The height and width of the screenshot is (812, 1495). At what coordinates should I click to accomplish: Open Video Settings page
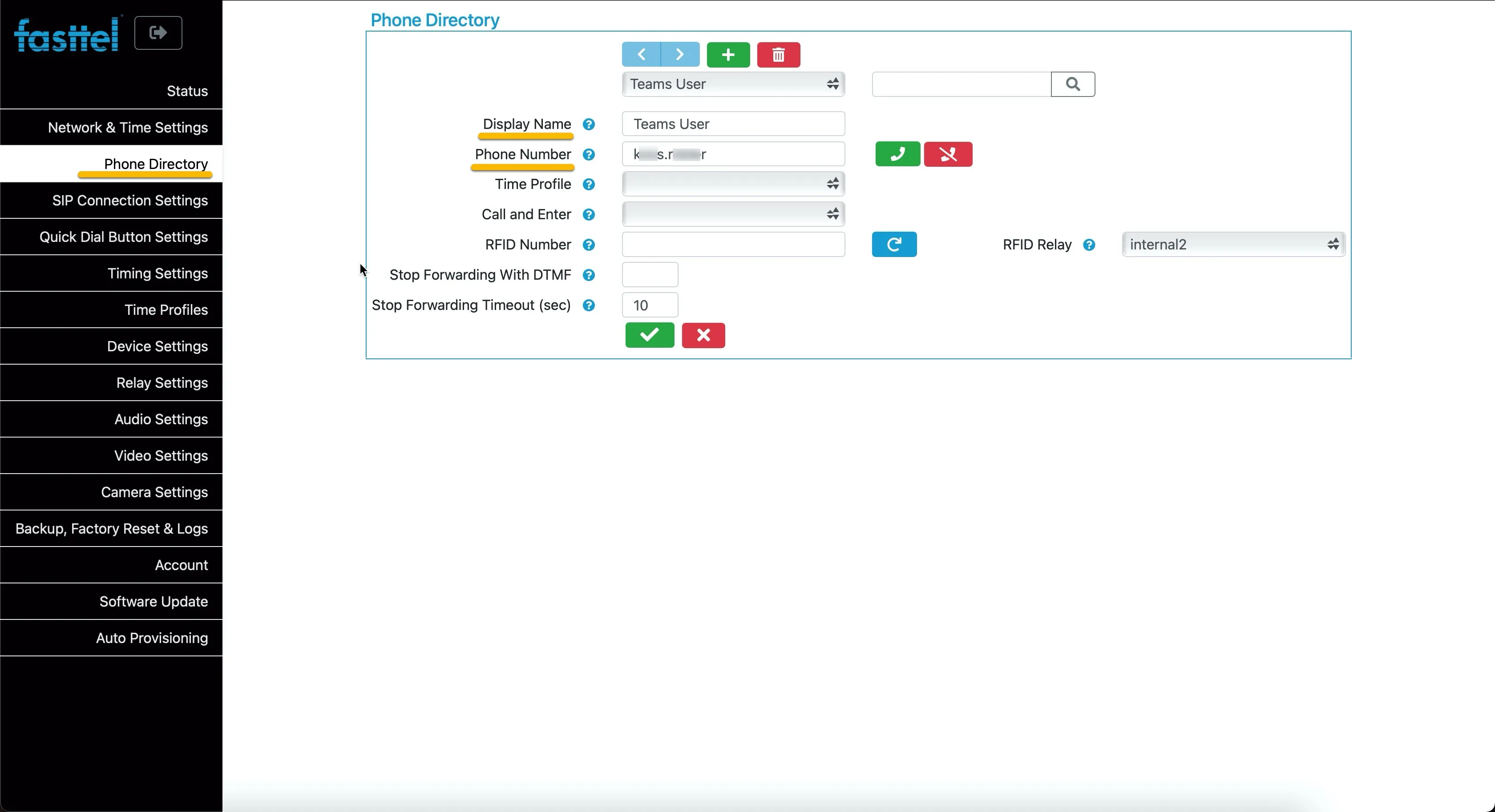coord(111,456)
